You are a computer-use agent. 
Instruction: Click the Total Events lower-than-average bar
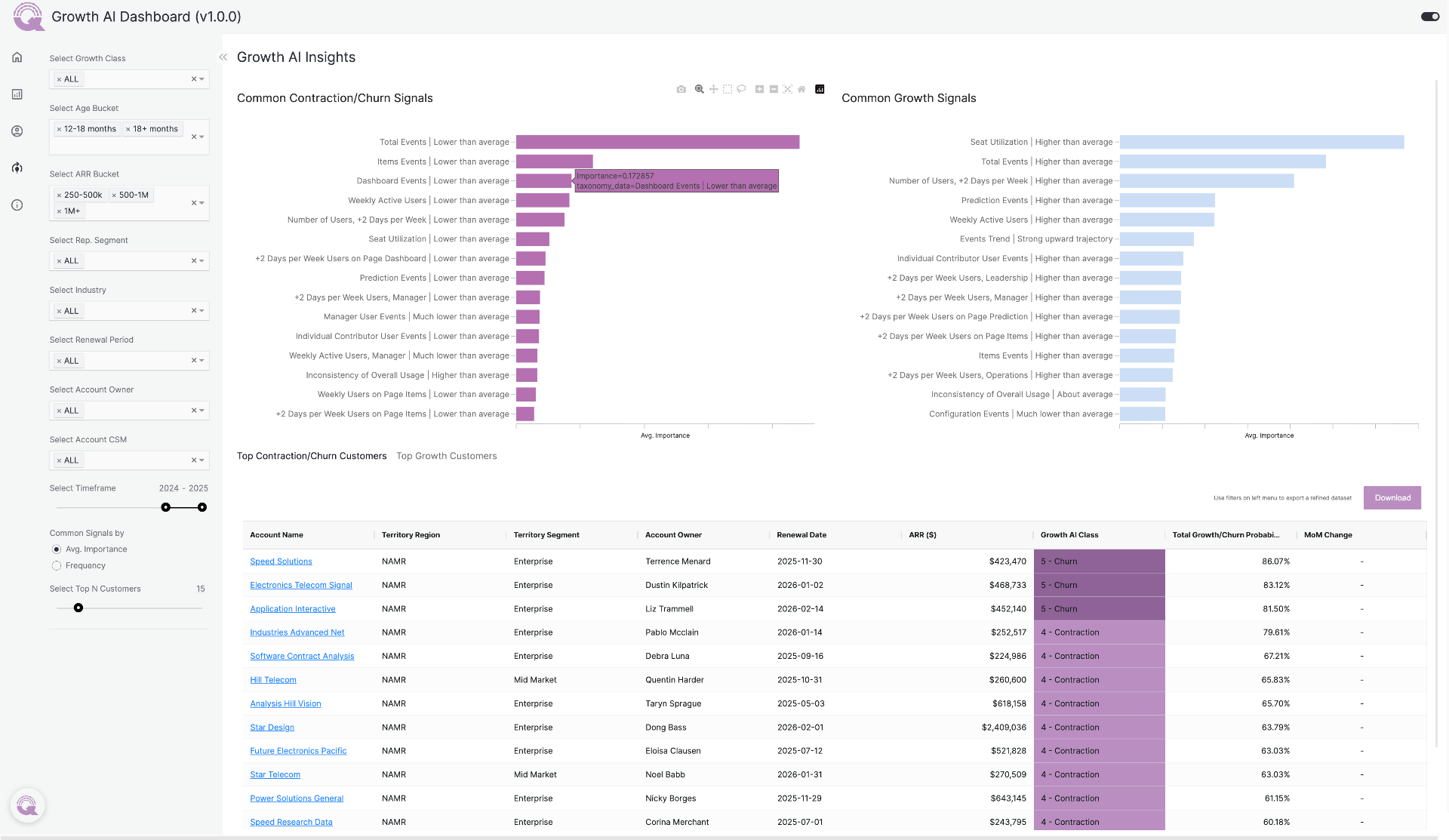(x=657, y=142)
